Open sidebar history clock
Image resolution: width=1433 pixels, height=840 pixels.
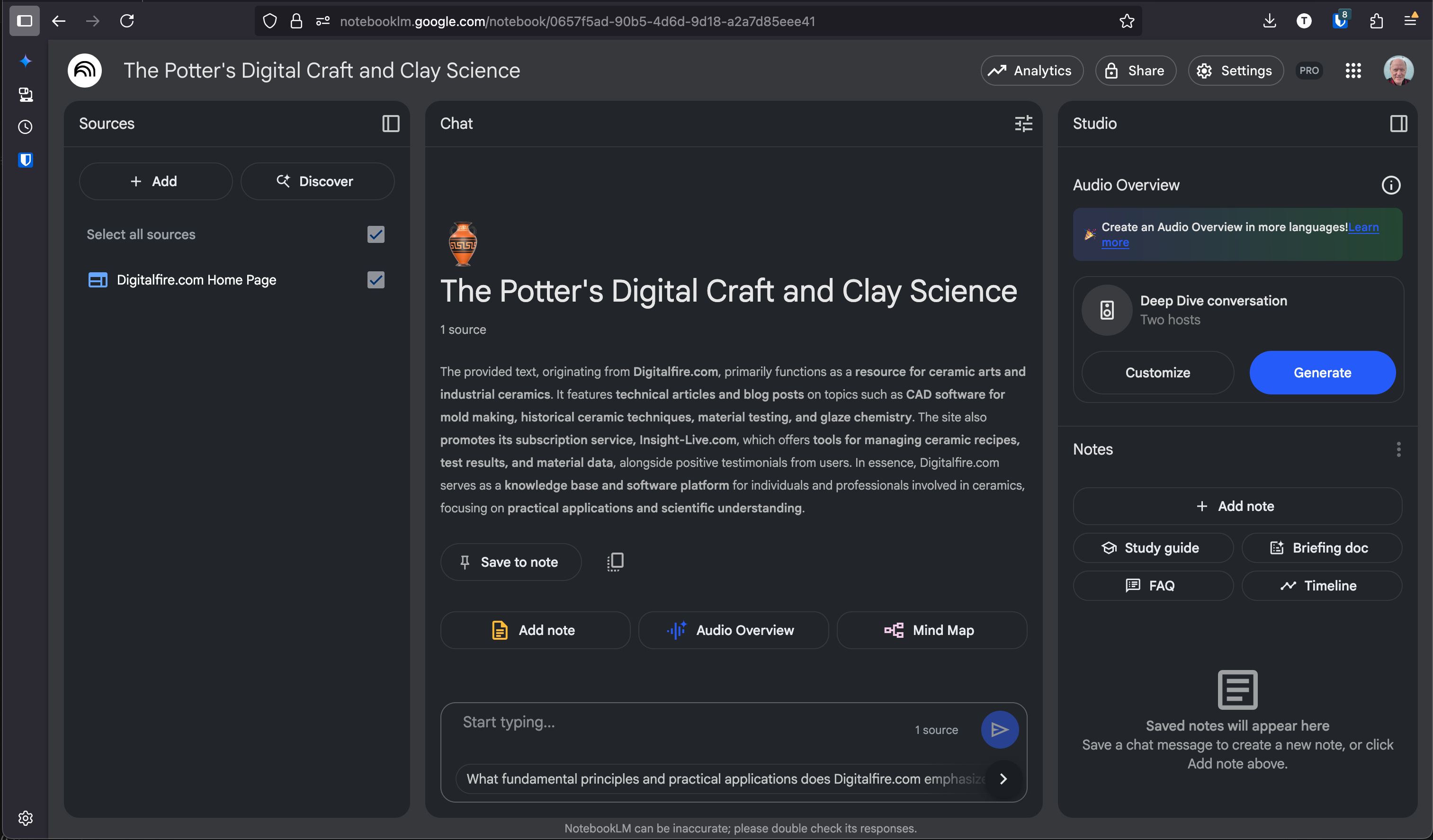[x=25, y=127]
